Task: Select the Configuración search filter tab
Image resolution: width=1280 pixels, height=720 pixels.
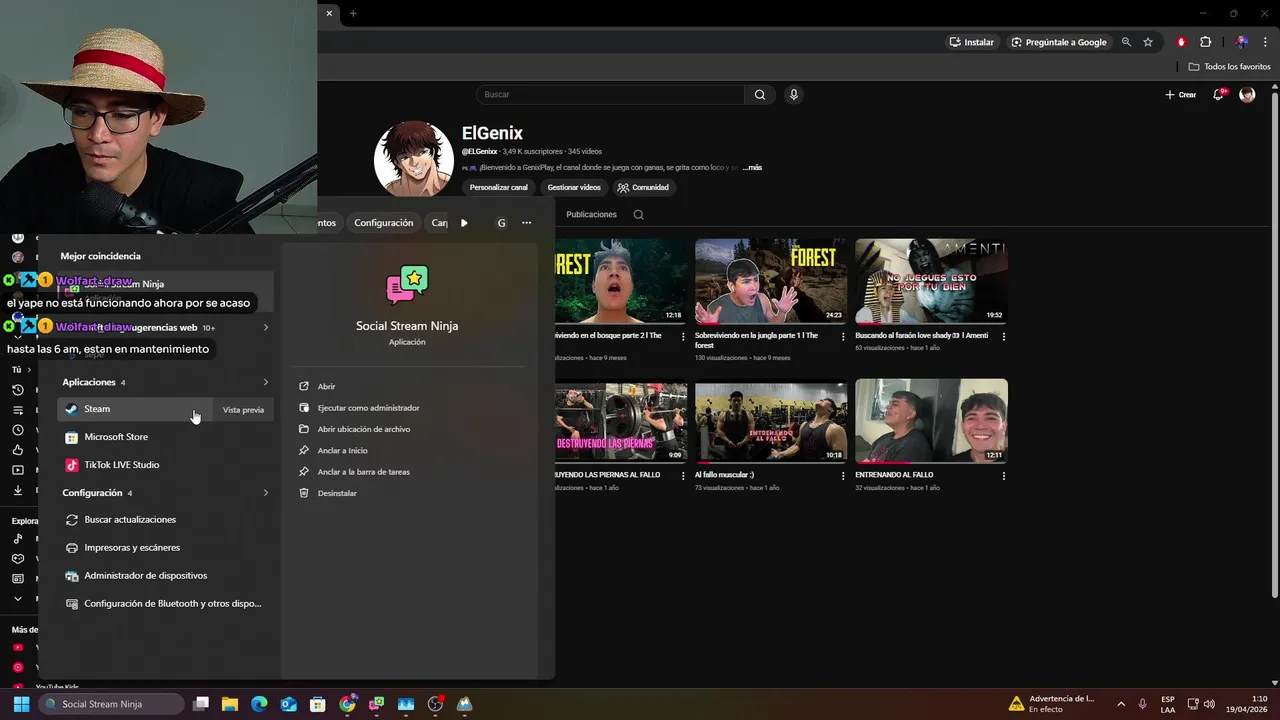Action: 383,223
